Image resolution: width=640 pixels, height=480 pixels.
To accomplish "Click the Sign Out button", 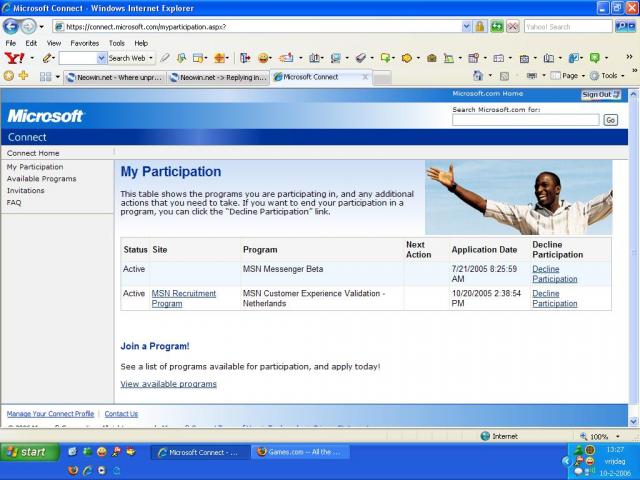I will (601, 95).
